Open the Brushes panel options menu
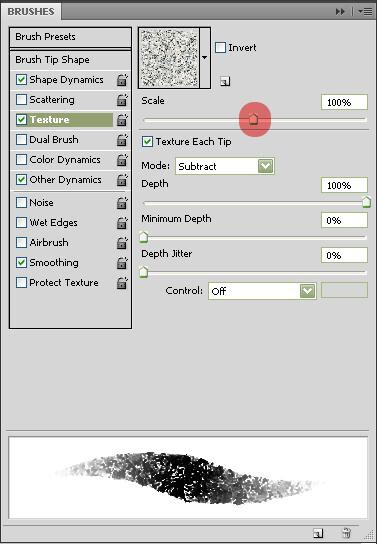Viewport: 377px width, 544px height. pyautogui.click(x=365, y=12)
